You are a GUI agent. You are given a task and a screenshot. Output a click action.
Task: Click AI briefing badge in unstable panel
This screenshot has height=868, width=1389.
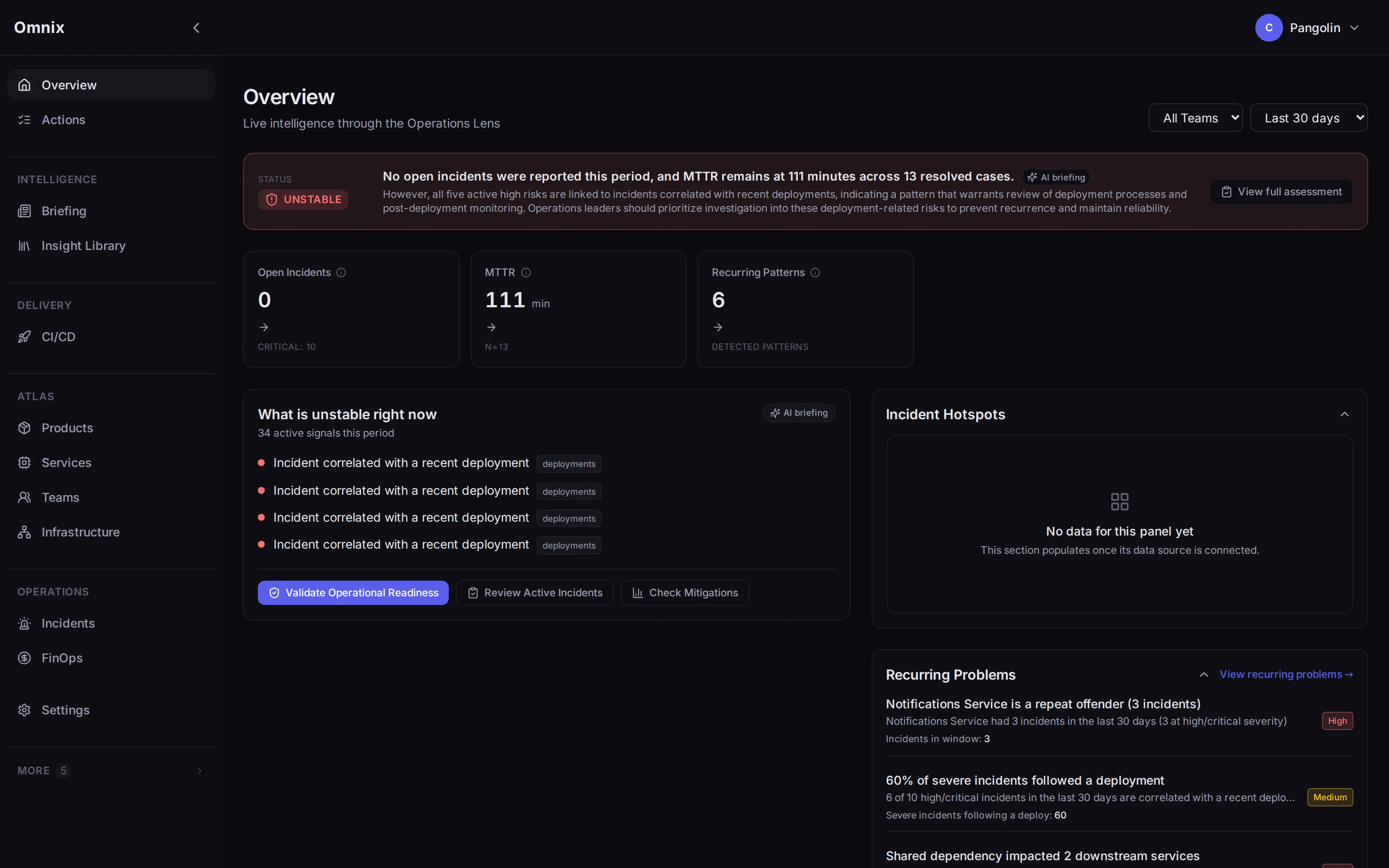pyautogui.click(x=799, y=413)
